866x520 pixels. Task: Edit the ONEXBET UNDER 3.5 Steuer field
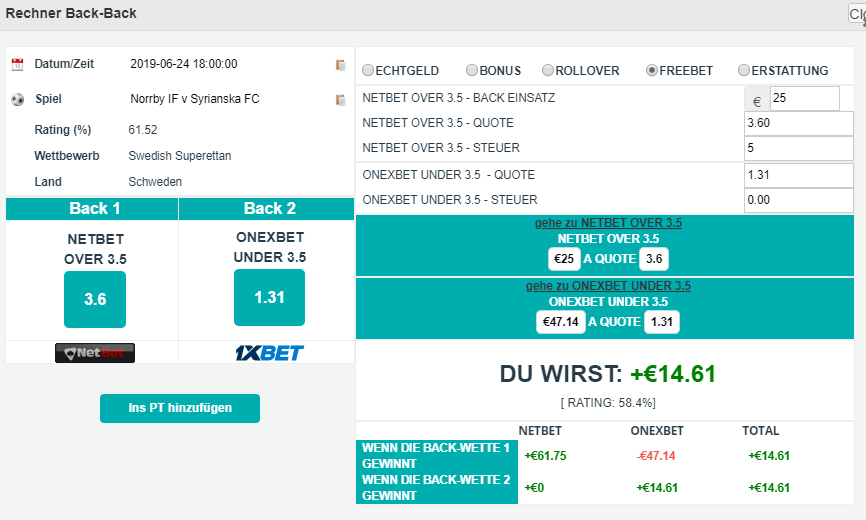pos(799,200)
